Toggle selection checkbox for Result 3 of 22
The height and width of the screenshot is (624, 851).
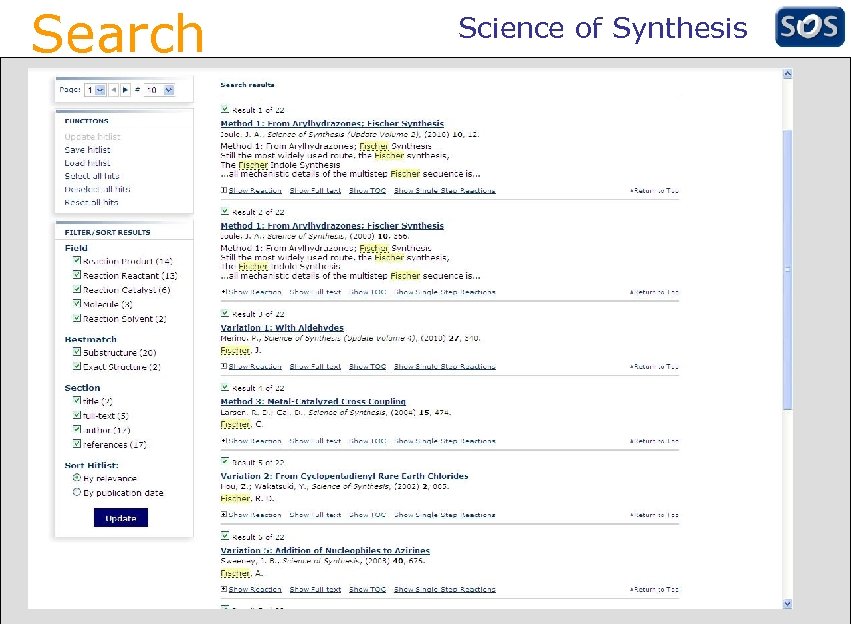[225, 313]
